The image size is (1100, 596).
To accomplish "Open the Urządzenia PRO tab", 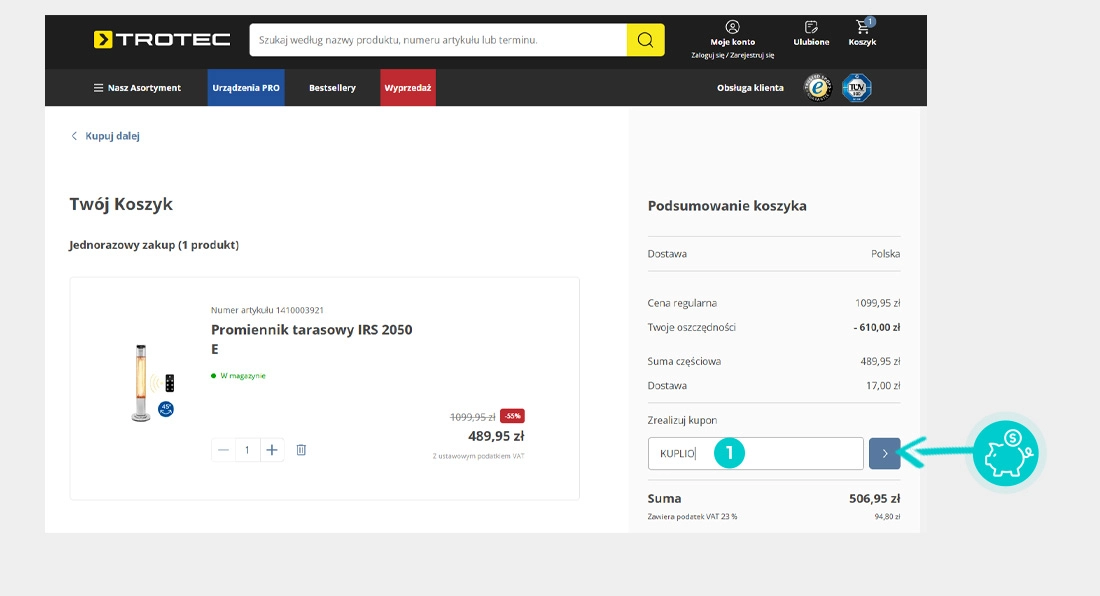I will click(x=246, y=88).
